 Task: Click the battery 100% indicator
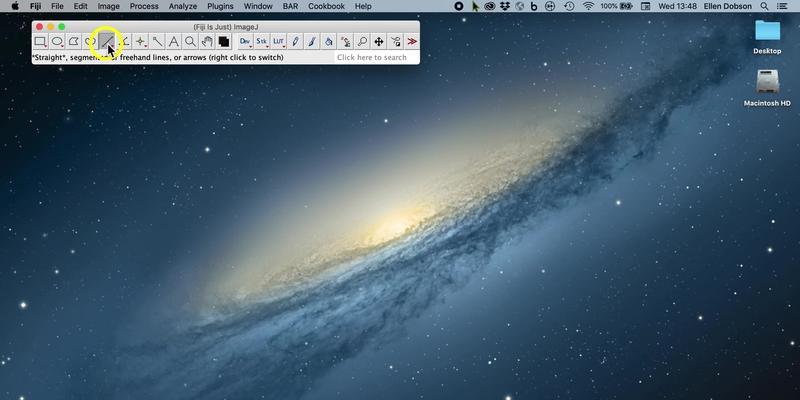coord(616,6)
